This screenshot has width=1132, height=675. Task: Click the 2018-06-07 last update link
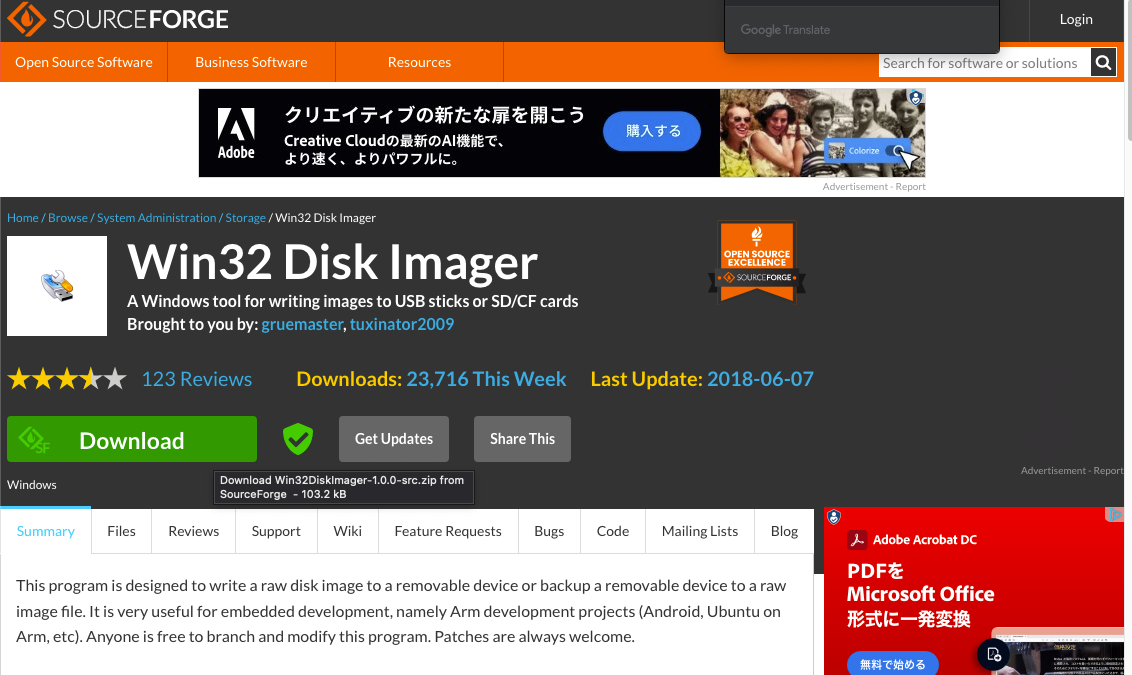click(x=760, y=379)
